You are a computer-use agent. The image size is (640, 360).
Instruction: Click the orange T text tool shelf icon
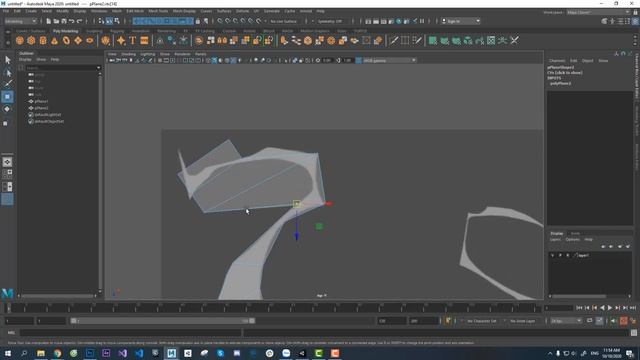tap(133, 40)
